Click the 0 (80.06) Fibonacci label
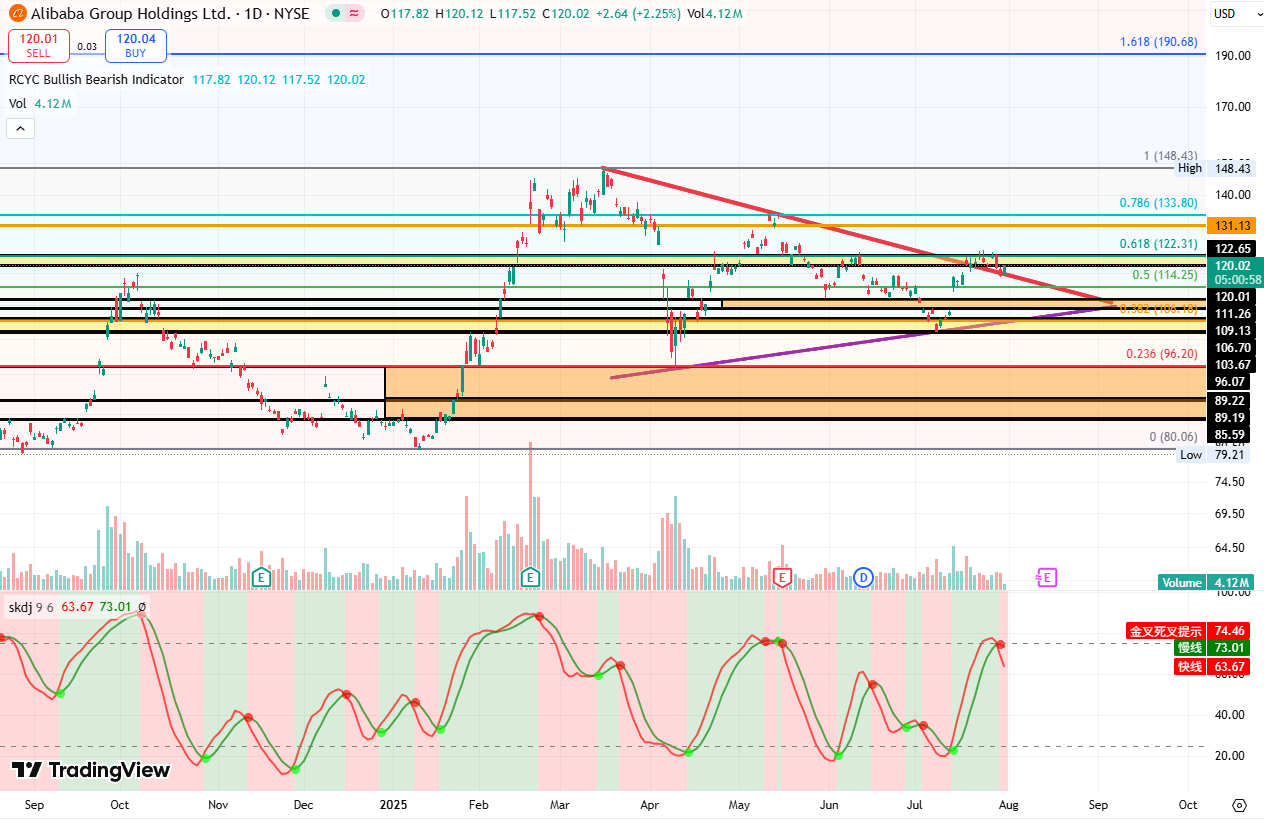Viewport: 1264px width, 820px height. click(1173, 437)
